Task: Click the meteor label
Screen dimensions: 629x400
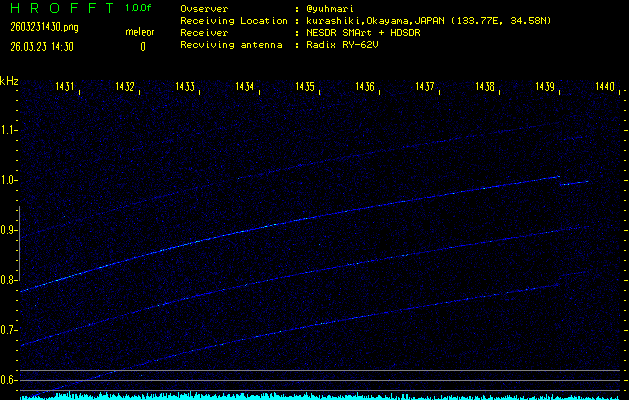Action: (x=140, y=32)
